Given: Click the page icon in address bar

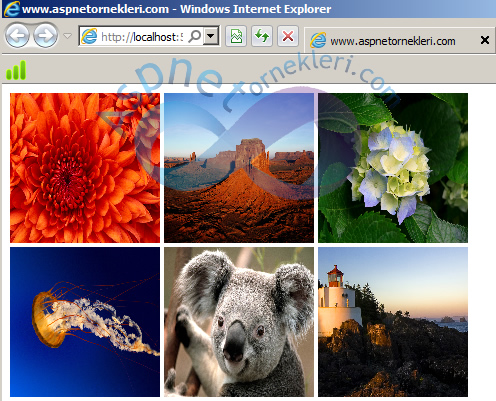Looking at the screenshot, I should point(89,36).
